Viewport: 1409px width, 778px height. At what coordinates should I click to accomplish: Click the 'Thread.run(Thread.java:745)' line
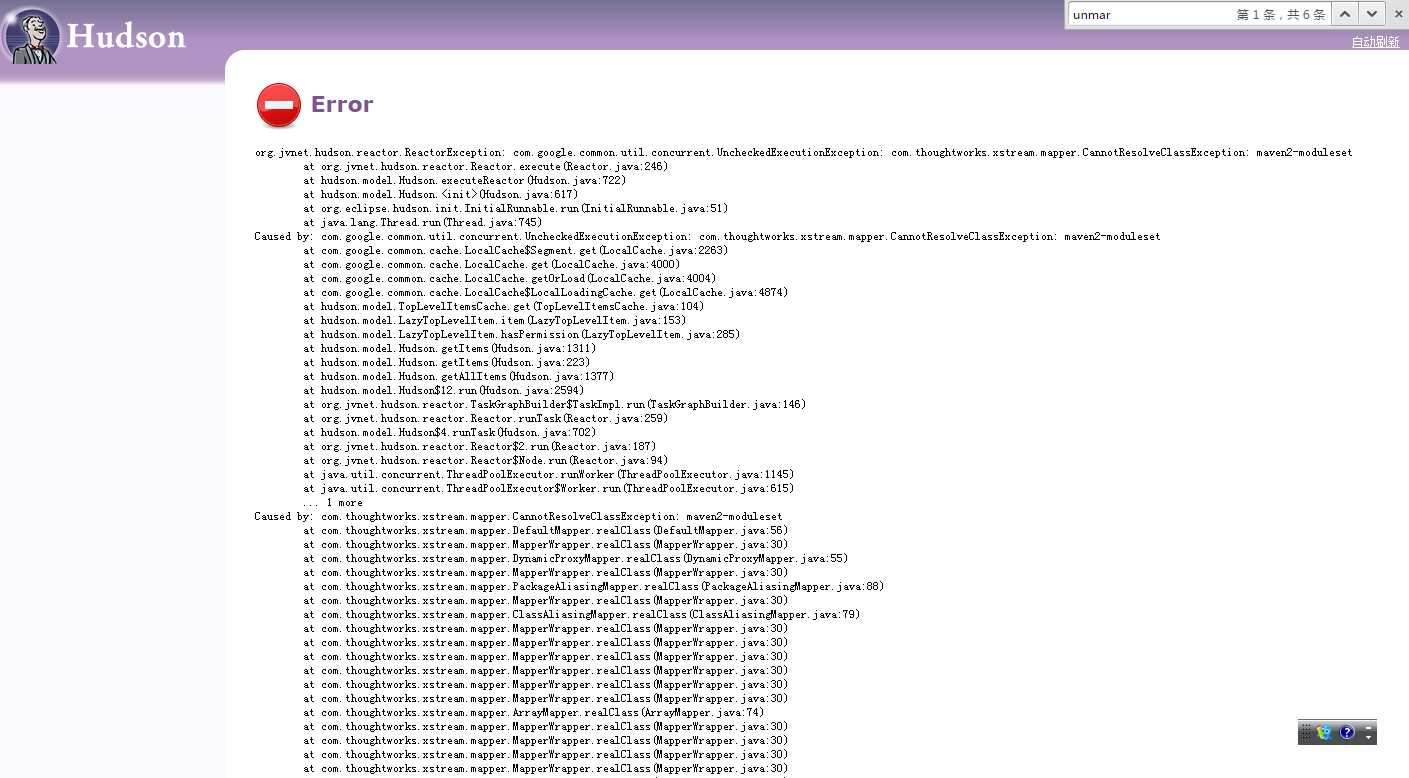[423, 223]
